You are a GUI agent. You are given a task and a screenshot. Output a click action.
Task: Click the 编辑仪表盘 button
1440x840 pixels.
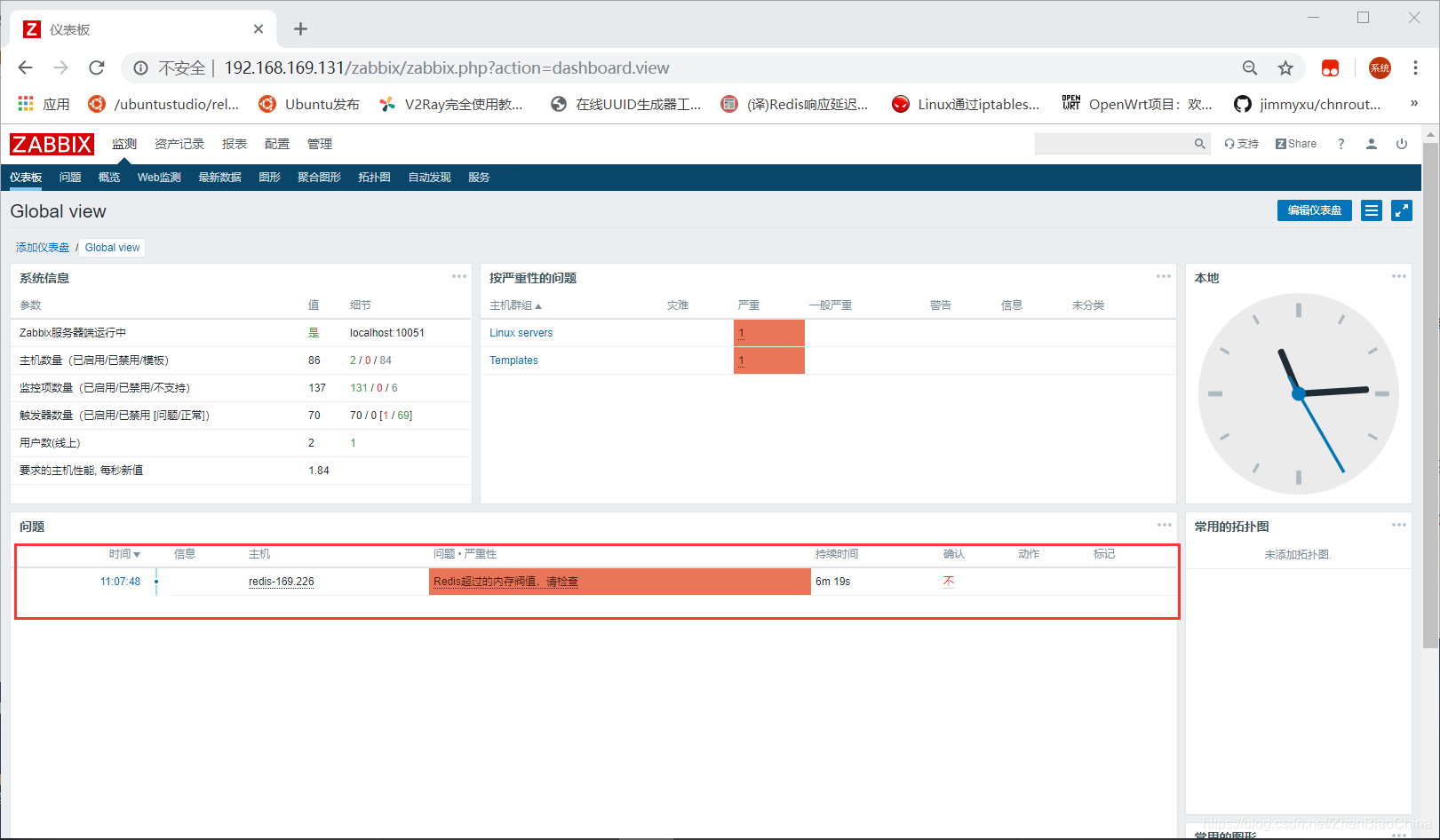click(x=1315, y=210)
